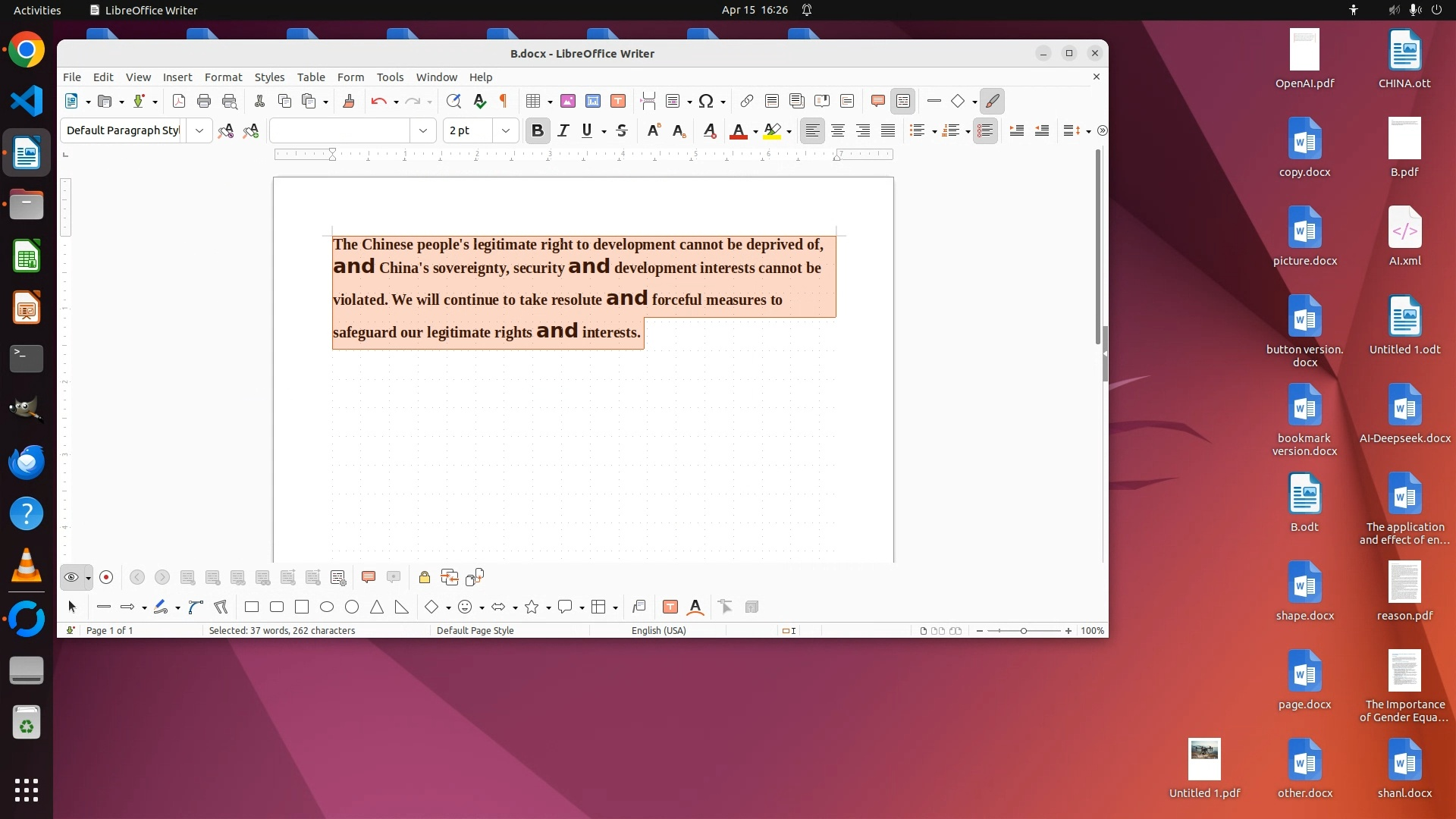Open the Table menu
Viewport: 1456px width, 819px height.
click(x=310, y=77)
